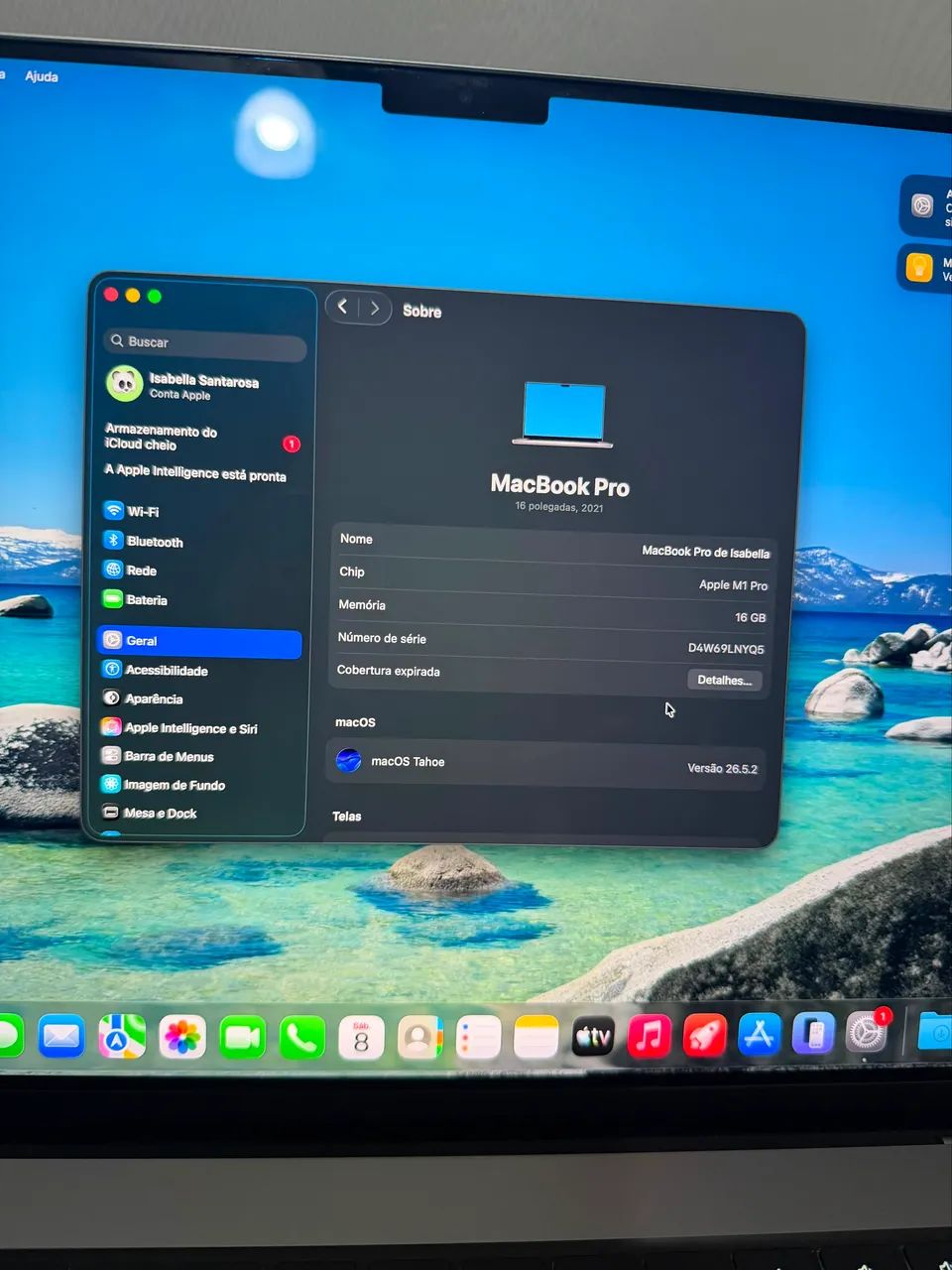Click the Settings gear notification at top right

coord(926,206)
